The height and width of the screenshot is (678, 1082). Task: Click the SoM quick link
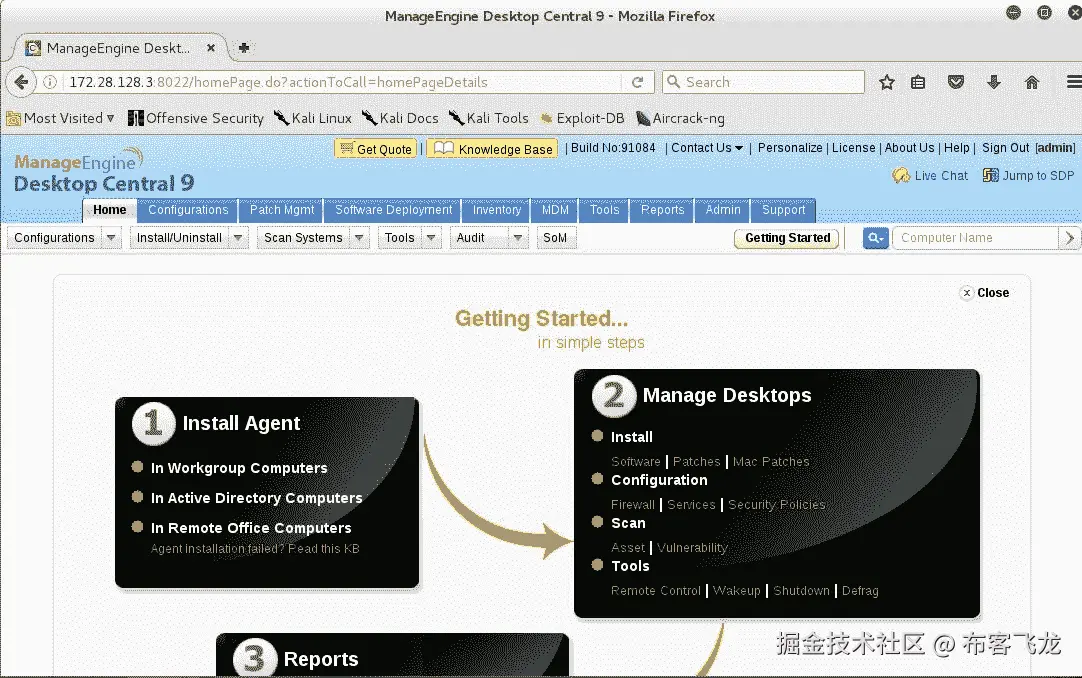(555, 238)
